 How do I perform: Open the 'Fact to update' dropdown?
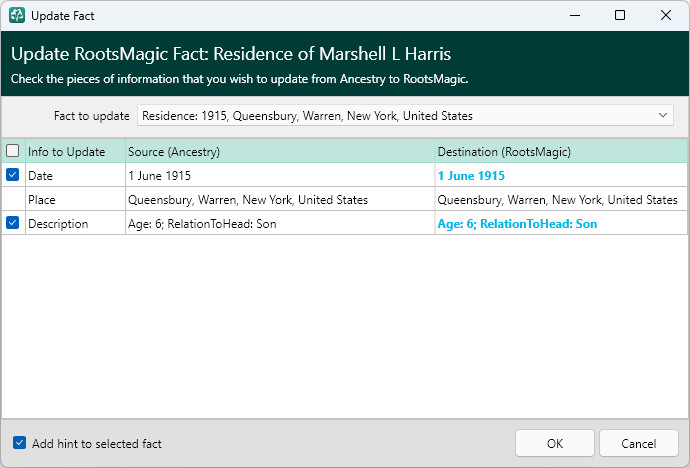pos(405,116)
